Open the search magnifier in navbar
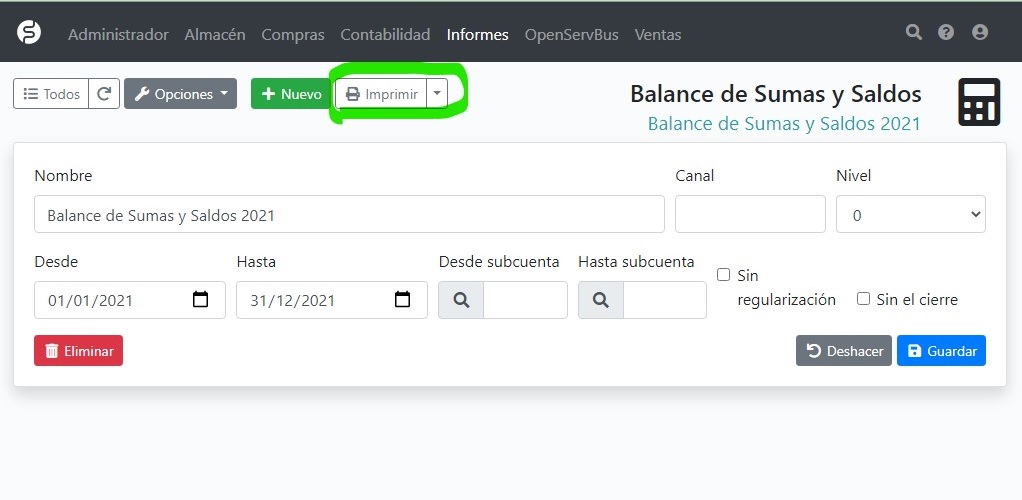Screen dimensions: 1022x500 tap(913, 33)
